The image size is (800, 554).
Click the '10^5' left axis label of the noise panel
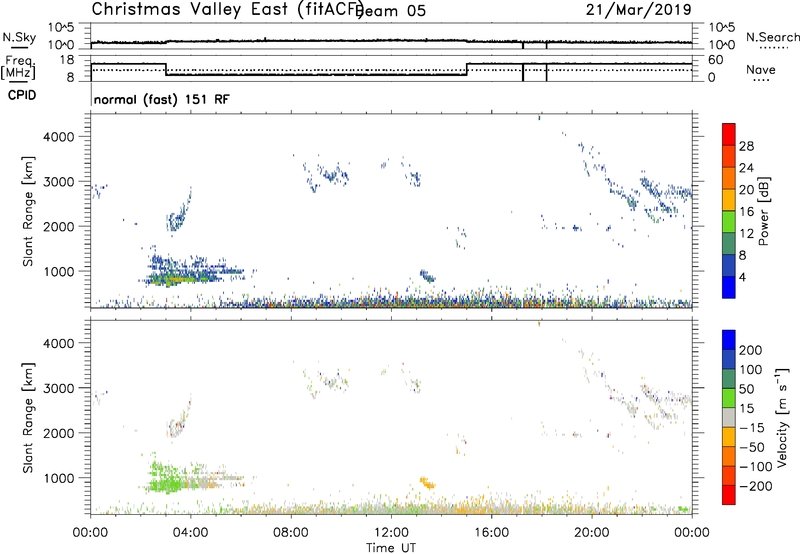click(61, 28)
